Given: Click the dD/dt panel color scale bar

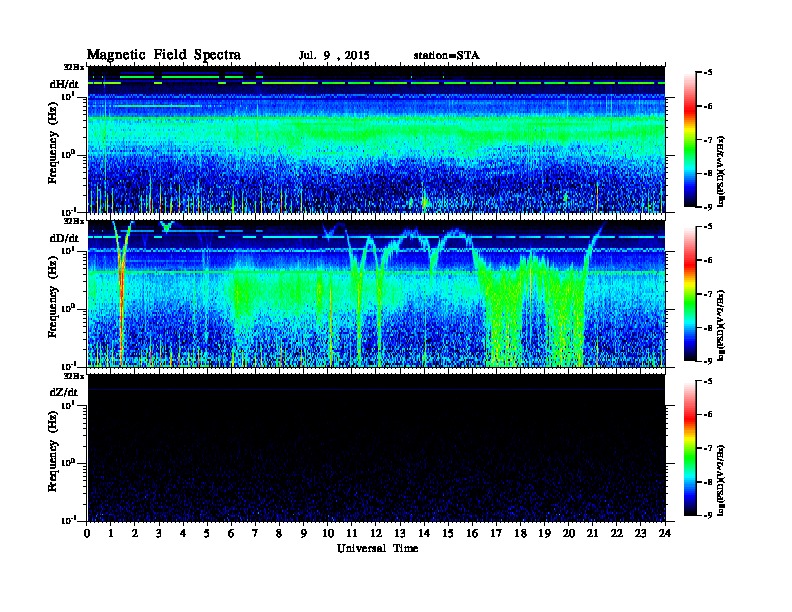Looking at the screenshot, I should pos(690,294).
